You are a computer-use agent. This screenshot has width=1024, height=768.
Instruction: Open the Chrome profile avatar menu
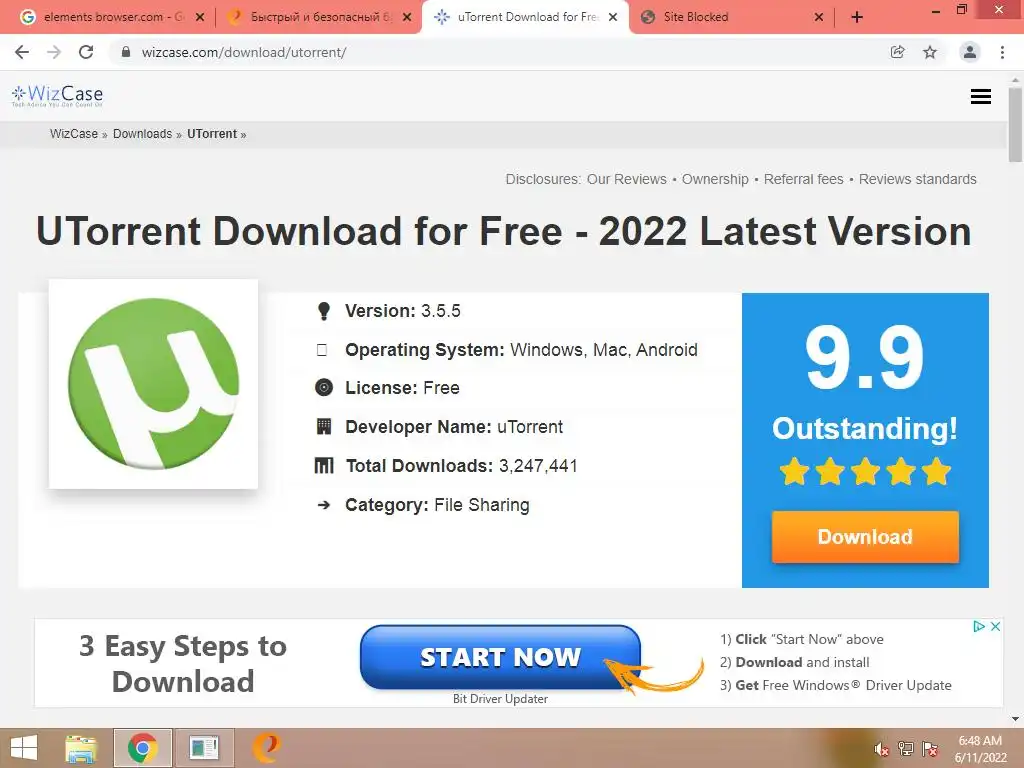[970, 52]
